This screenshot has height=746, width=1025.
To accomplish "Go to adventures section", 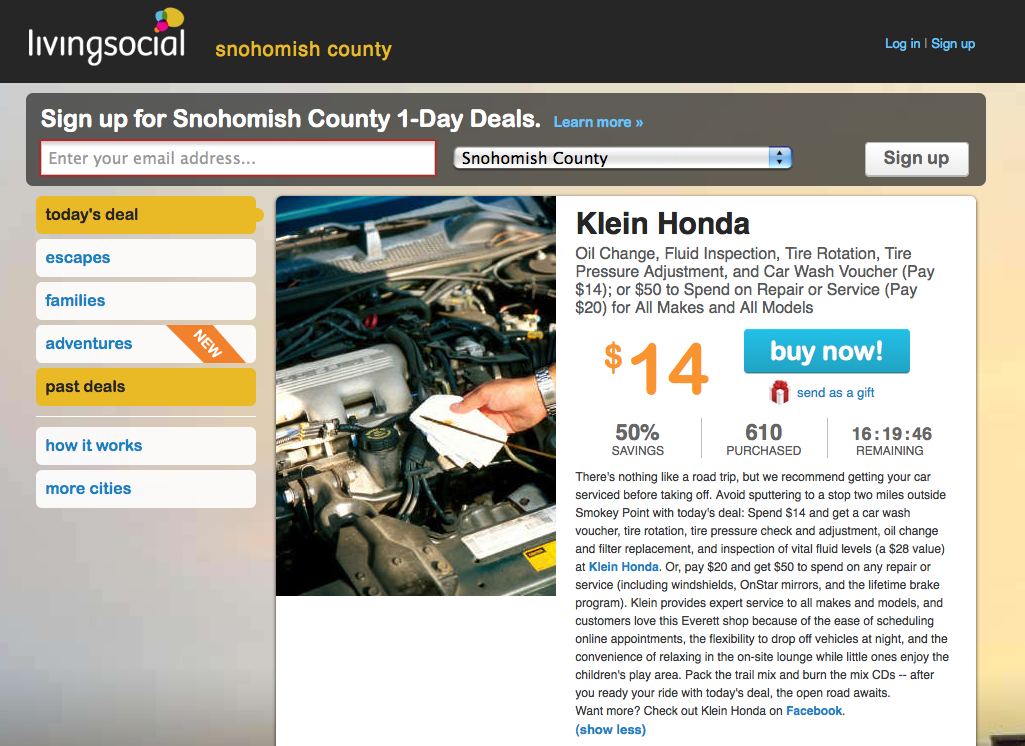I will click(89, 344).
